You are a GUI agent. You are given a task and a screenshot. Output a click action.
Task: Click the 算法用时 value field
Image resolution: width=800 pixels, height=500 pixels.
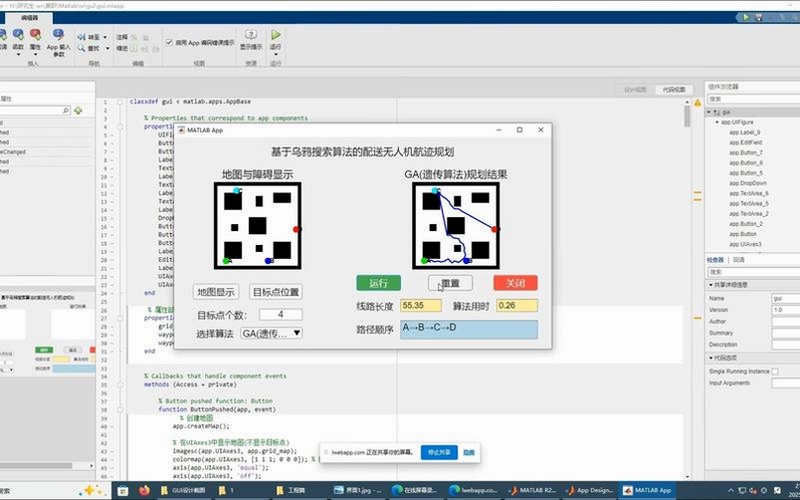pyautogui.click(x=517, y=306)
